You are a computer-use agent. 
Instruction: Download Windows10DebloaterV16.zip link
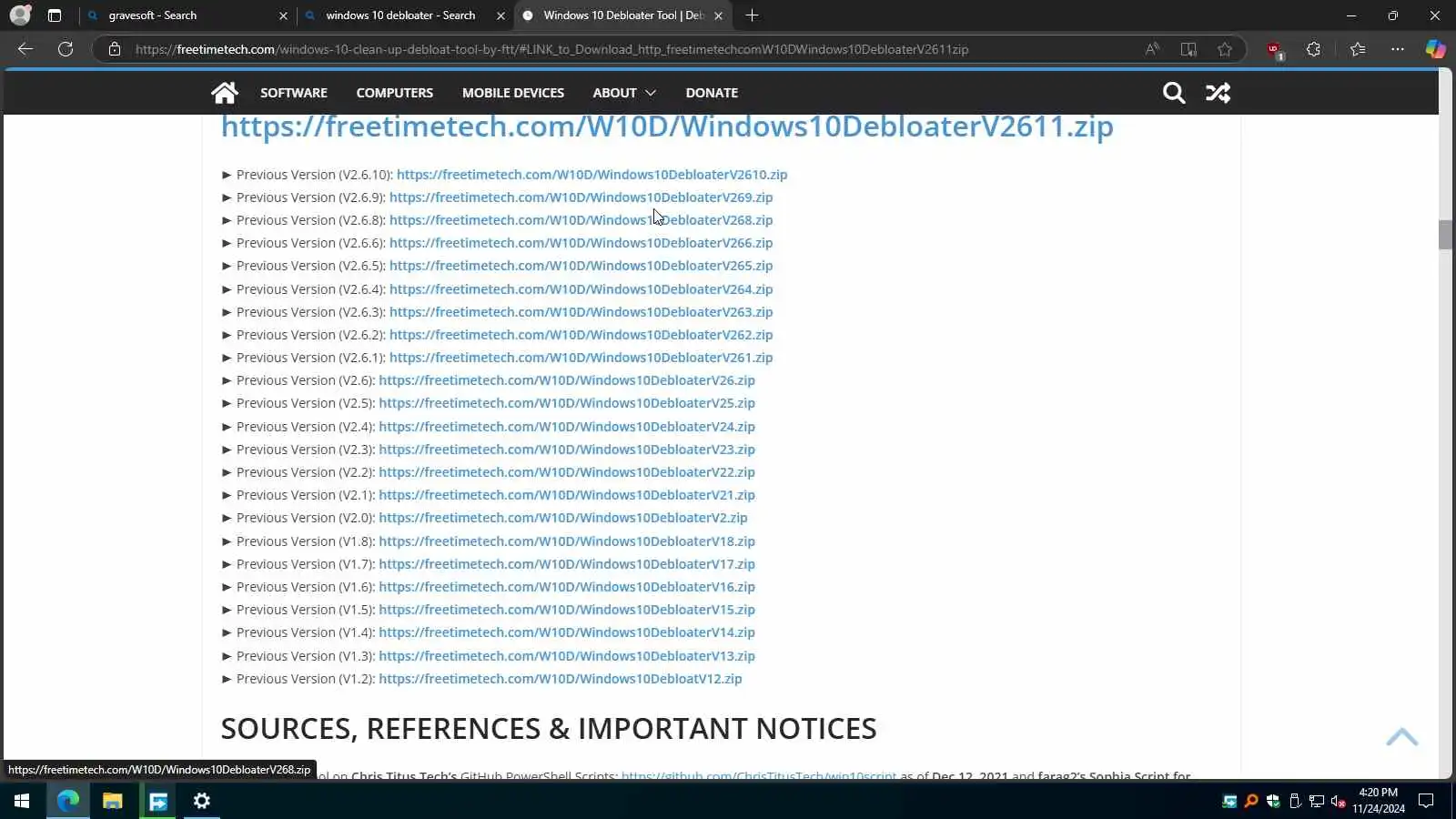coord(567,587)
